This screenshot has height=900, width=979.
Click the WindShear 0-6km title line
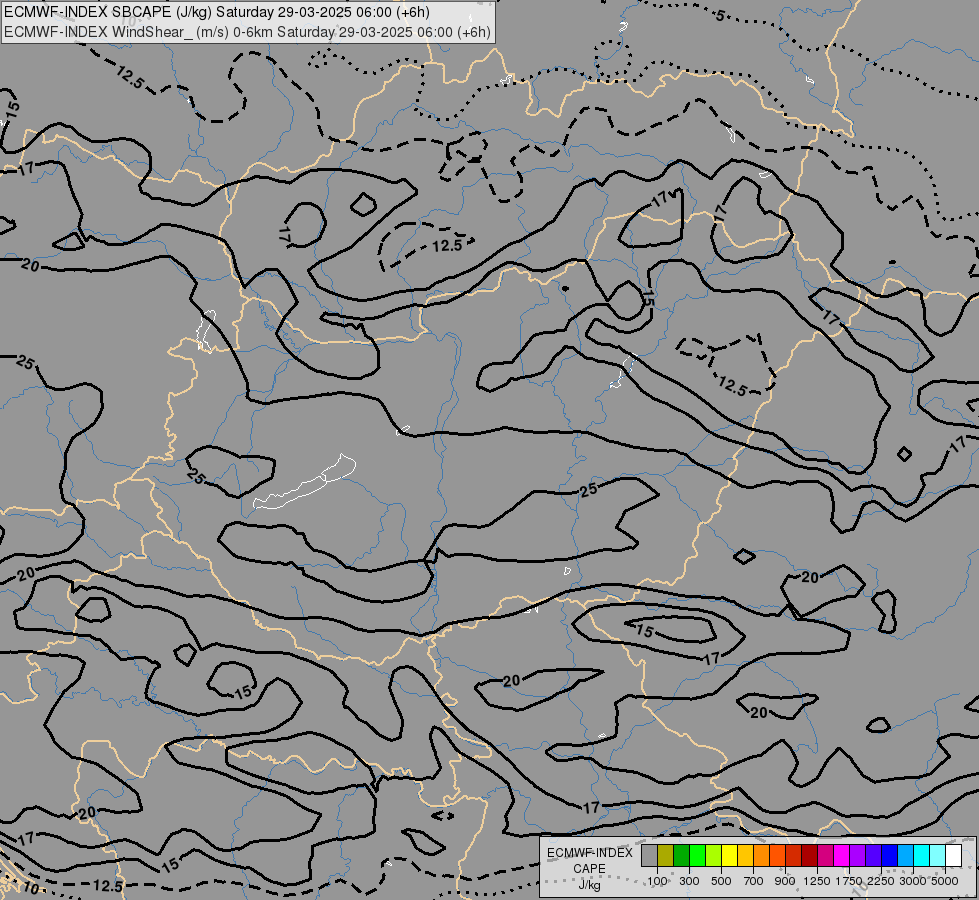247,32
